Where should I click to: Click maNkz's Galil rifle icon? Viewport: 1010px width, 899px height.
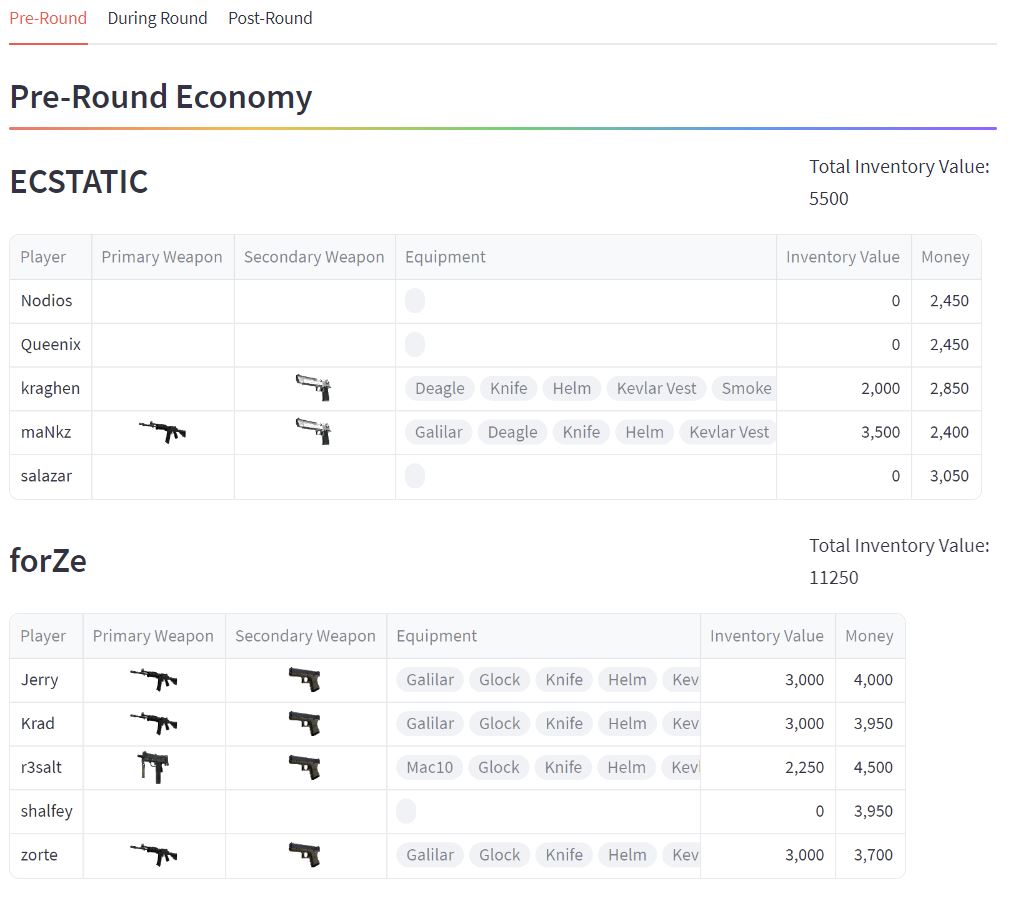click(162, 431)
